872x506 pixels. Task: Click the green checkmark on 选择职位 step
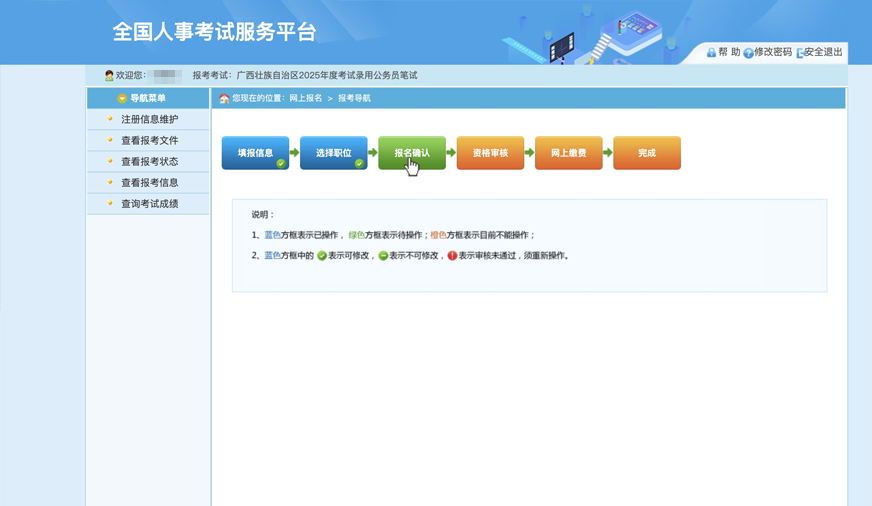pos(359,163)
